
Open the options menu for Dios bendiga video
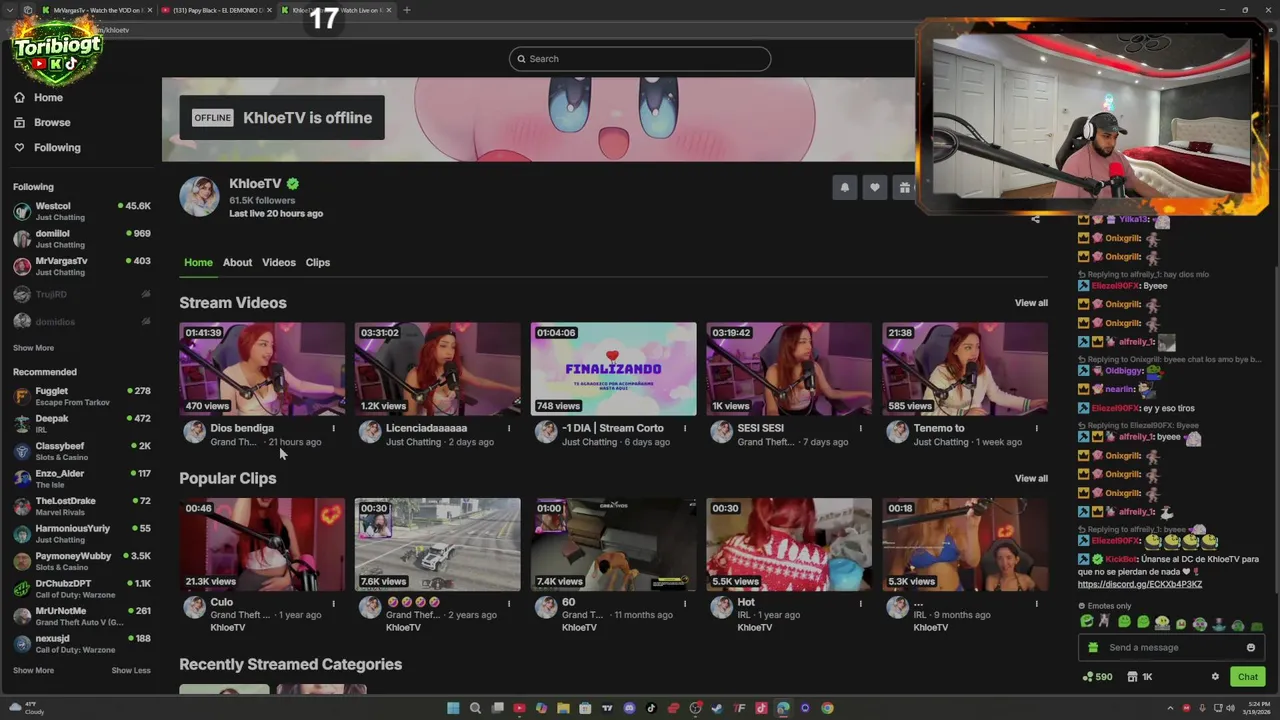pos(333,428)
